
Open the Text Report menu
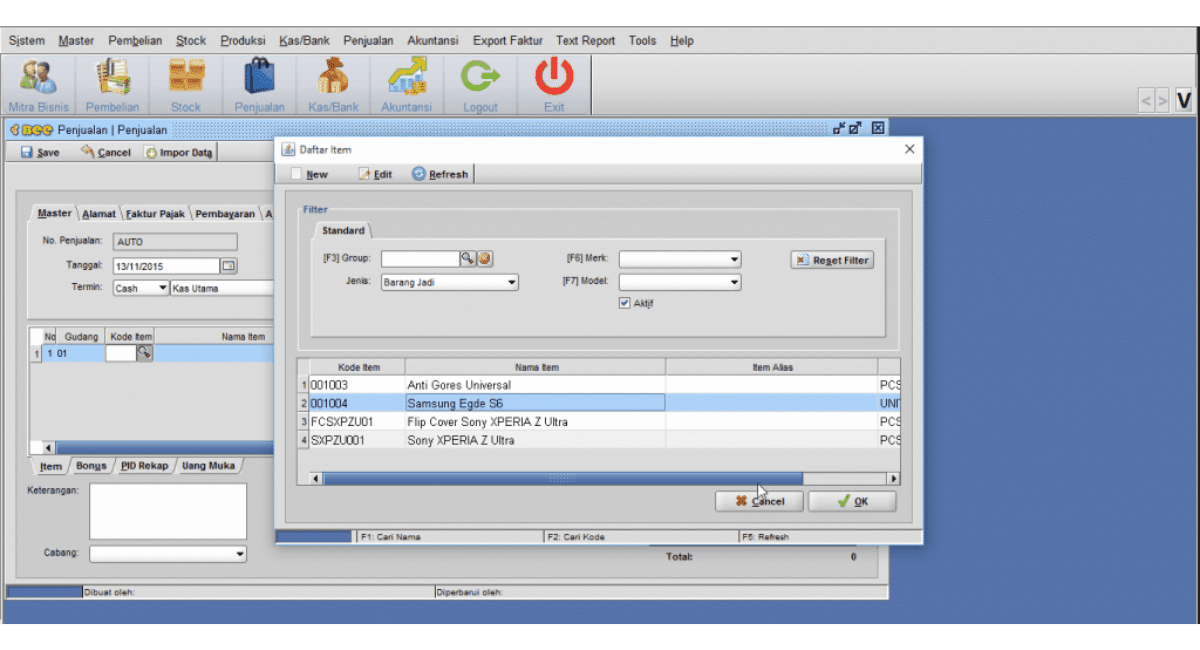tap(586, 41)
